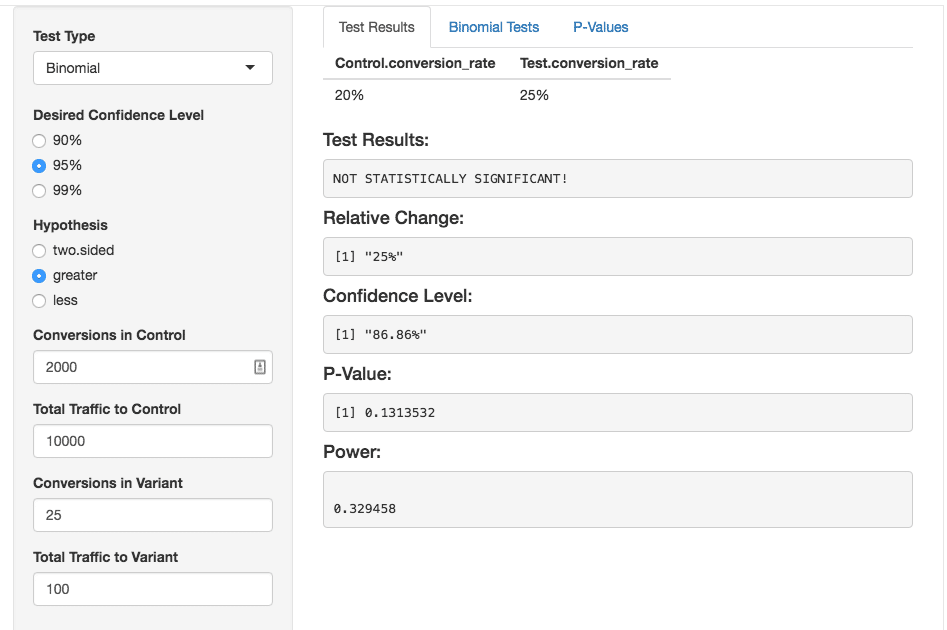Open the Test Type dropdown showing Binomial
Viewport: 947px width, 630px height.
(x=152, y=68)
